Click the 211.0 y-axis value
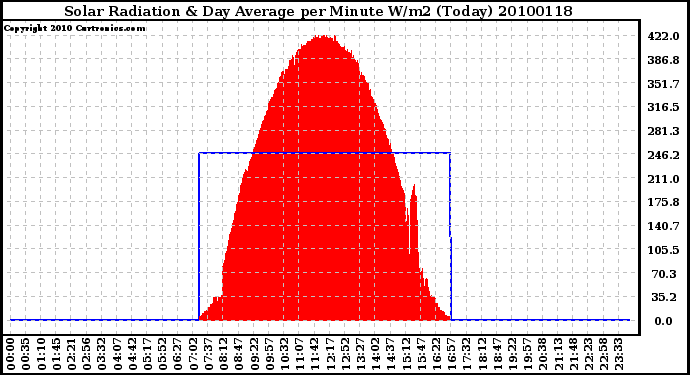Viewport: 690px width, 375px height. 663,179
